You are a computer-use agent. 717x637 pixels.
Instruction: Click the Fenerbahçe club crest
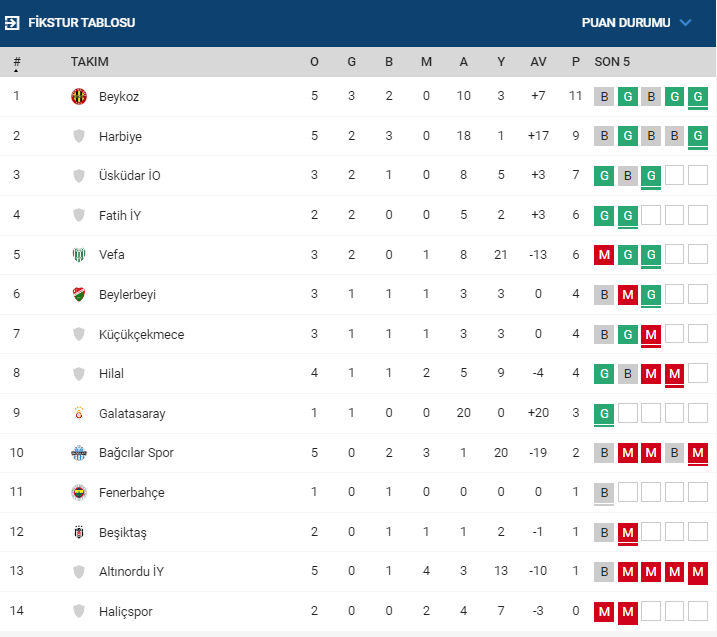click(x=79, y=493)
